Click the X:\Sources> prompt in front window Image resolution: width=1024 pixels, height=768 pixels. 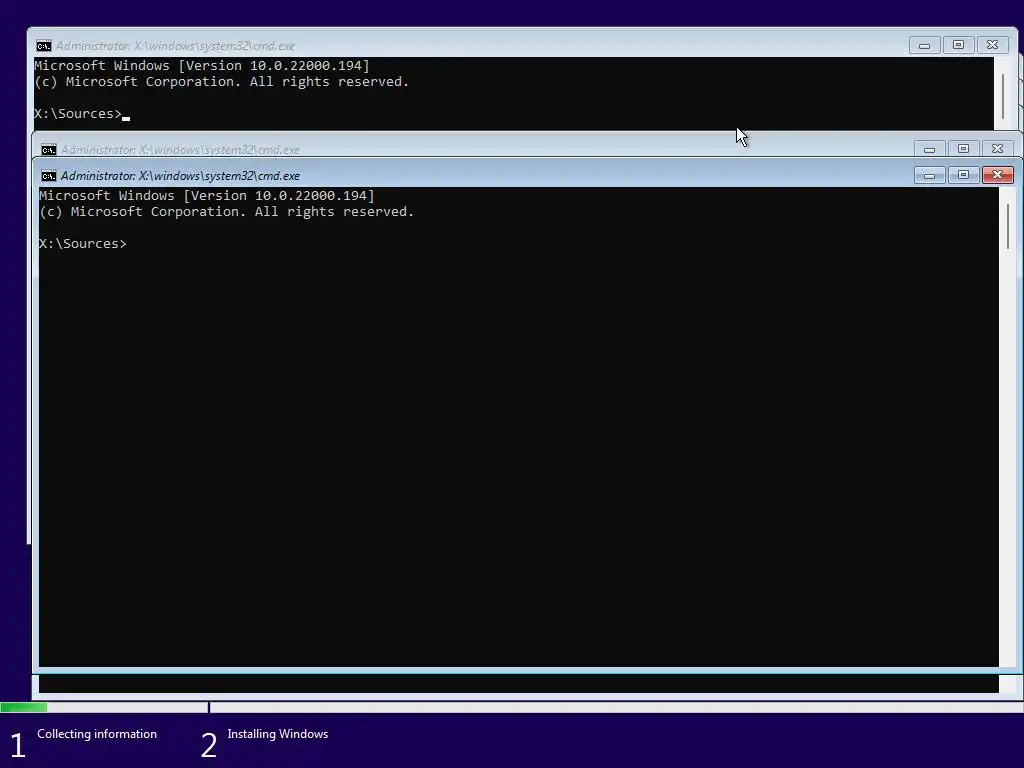click(x=82, y=244)
